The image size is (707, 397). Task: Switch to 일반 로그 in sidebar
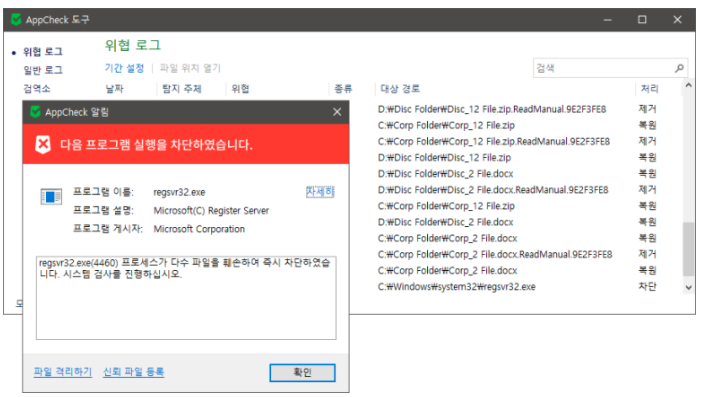[43, 70]
